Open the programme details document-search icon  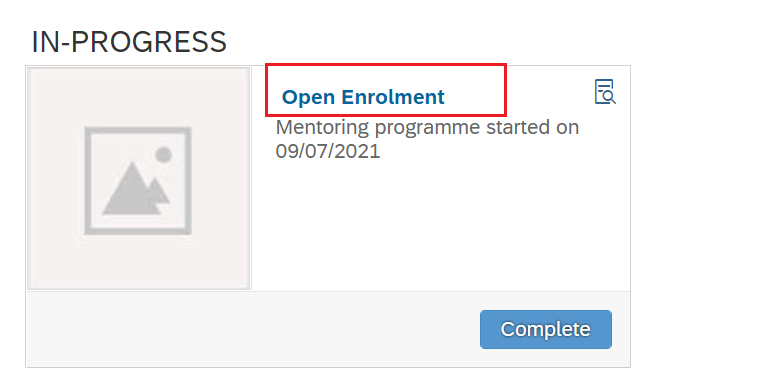tap(605, 92)
